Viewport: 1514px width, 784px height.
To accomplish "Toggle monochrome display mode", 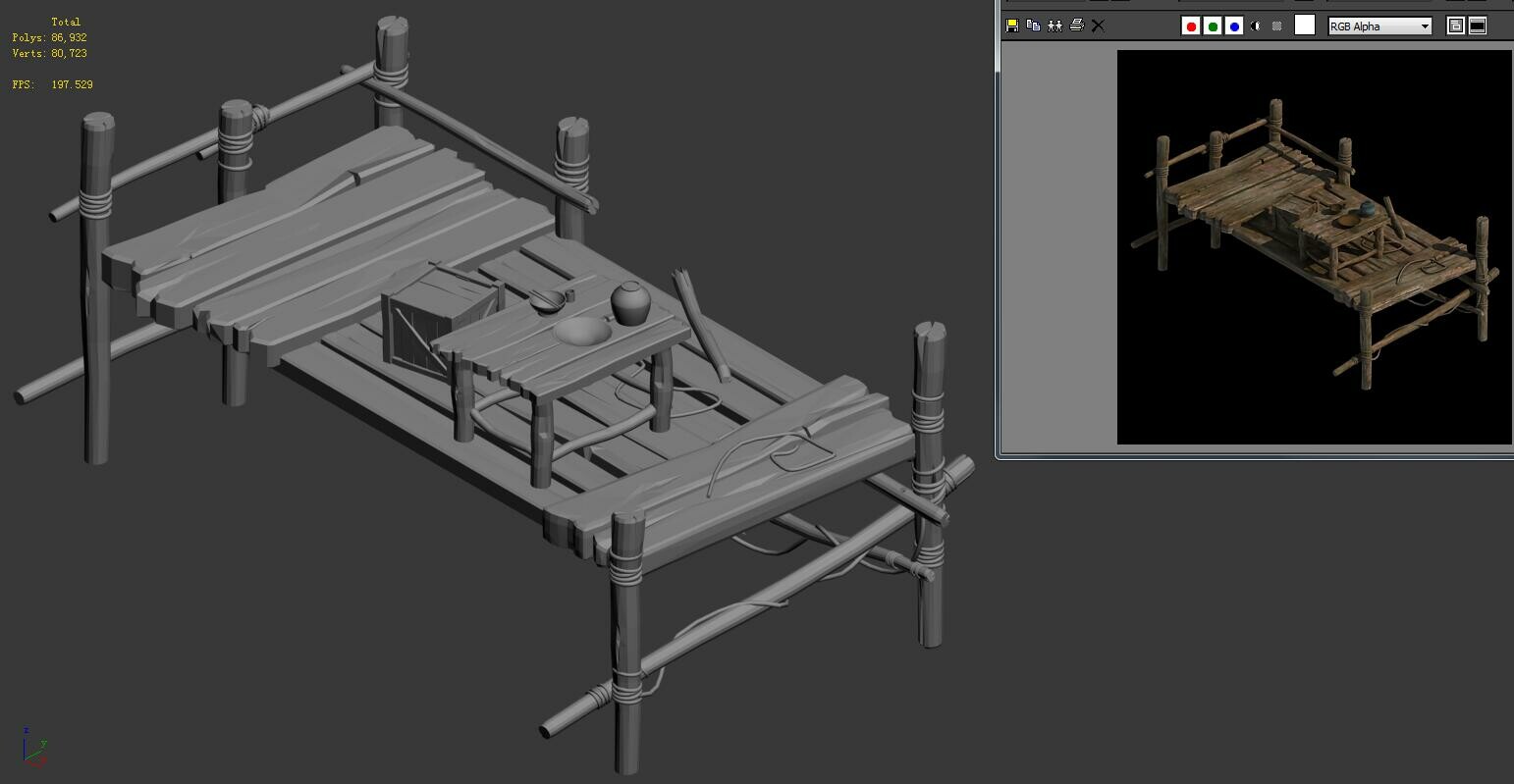I will point(1277,26).
